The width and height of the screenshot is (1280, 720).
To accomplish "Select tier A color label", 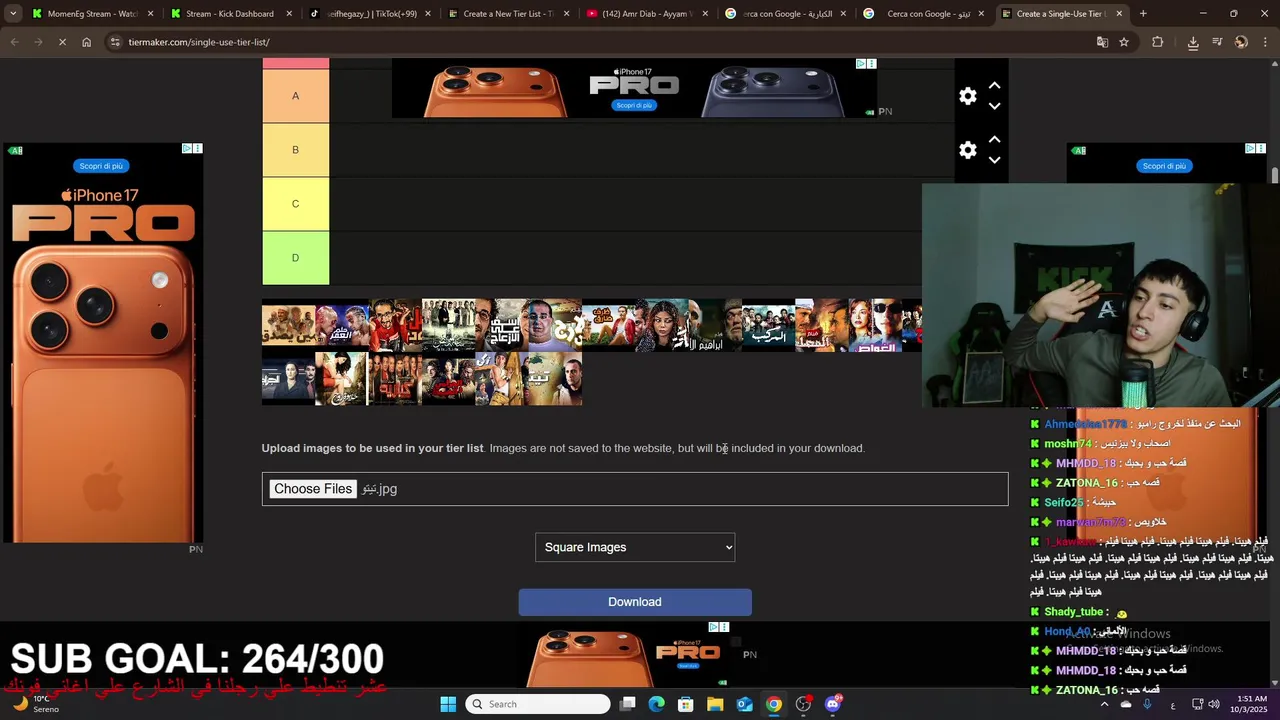I will tap(295, 96).
